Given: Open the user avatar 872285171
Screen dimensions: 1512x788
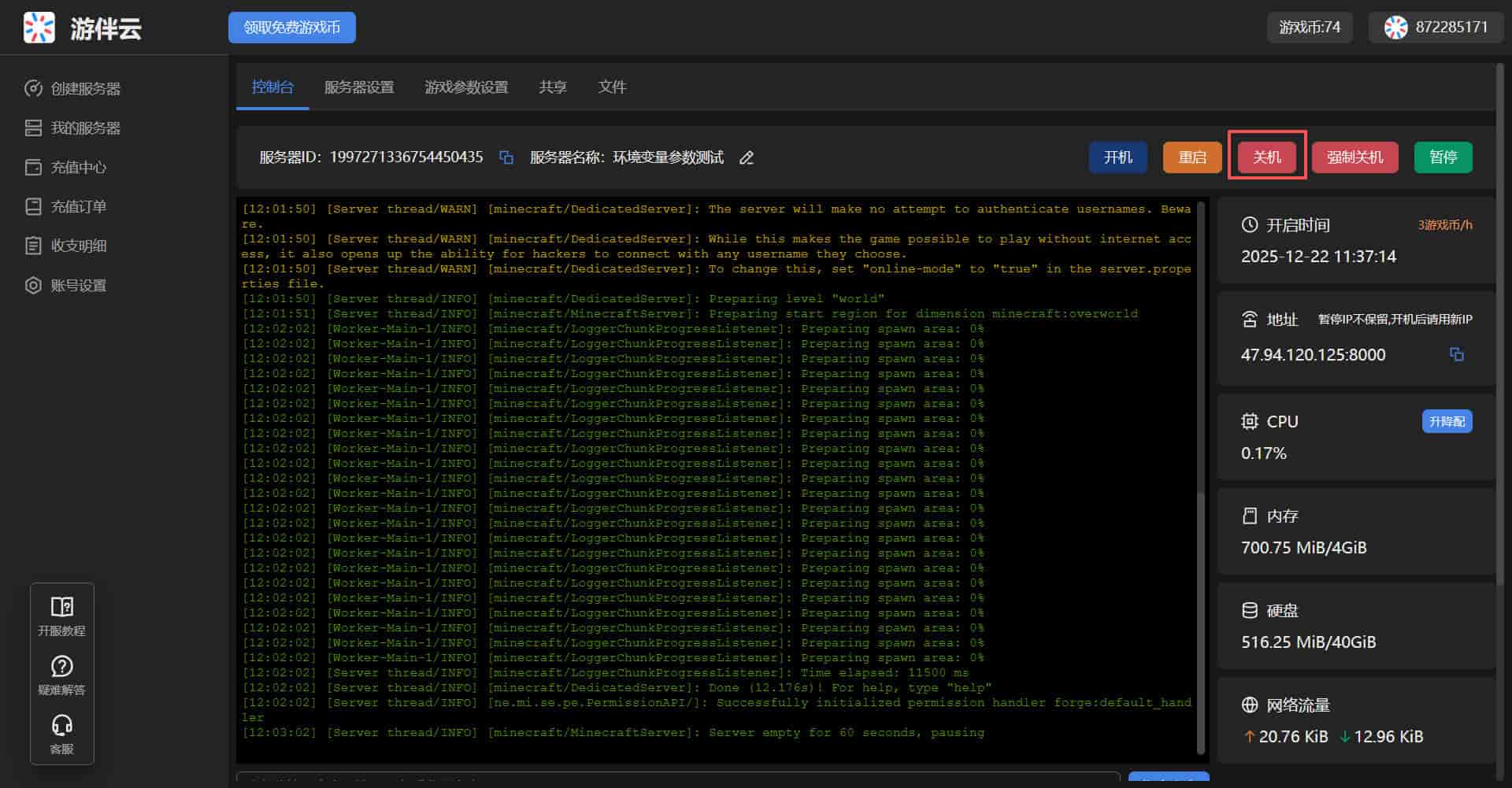Looking at the screenshot, I should click(1395, 28).
